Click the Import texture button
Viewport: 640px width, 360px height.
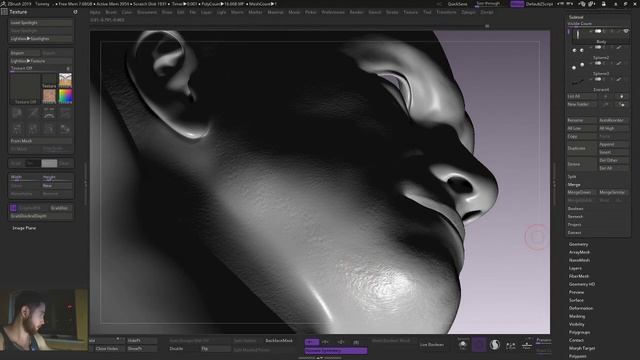[x=24, y=53]
